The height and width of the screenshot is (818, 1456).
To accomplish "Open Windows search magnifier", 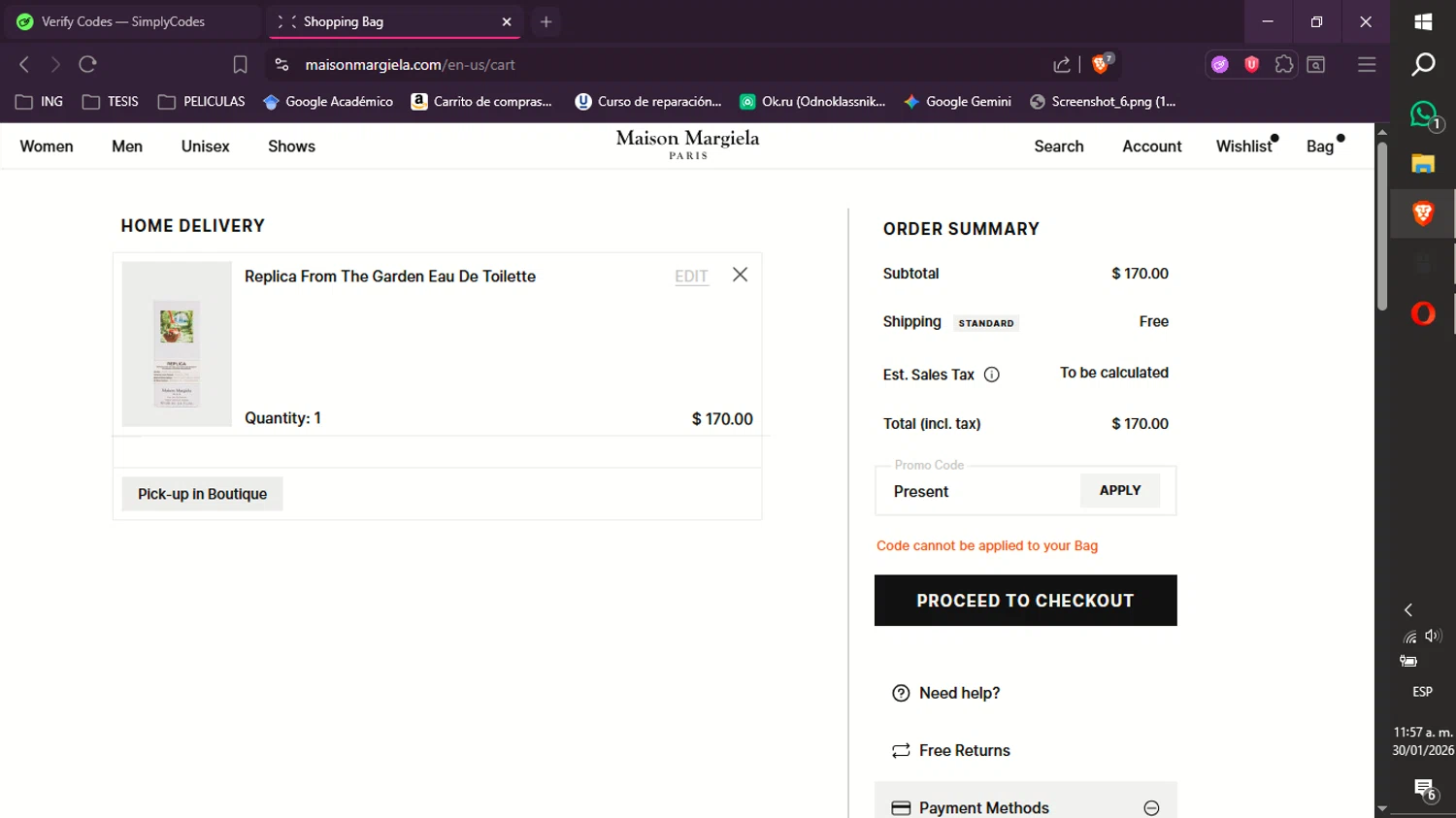I will point(1423,64).
